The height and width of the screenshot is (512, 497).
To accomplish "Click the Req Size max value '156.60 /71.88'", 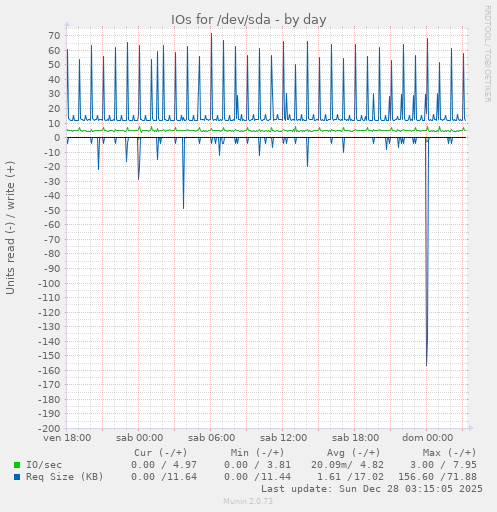I will 437,477.
